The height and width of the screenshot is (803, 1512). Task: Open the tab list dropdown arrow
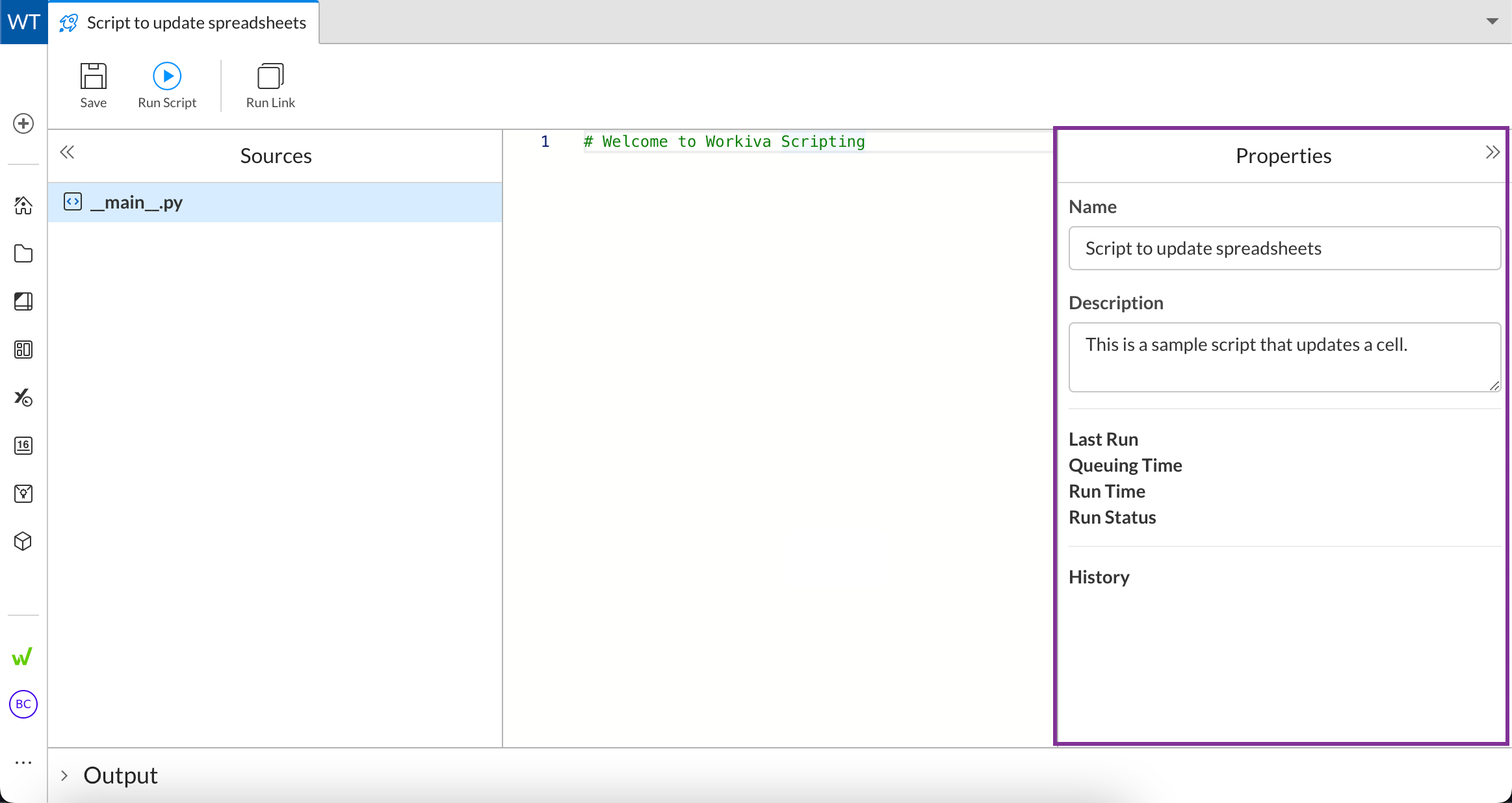point(1492,21)
